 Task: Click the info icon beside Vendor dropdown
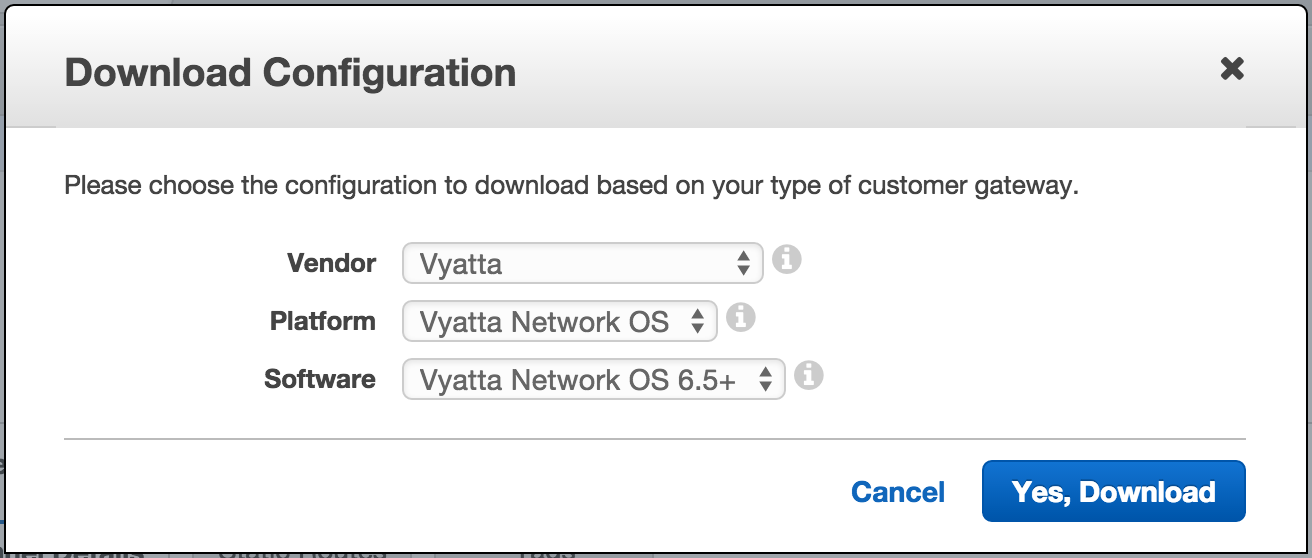[787, 261]
